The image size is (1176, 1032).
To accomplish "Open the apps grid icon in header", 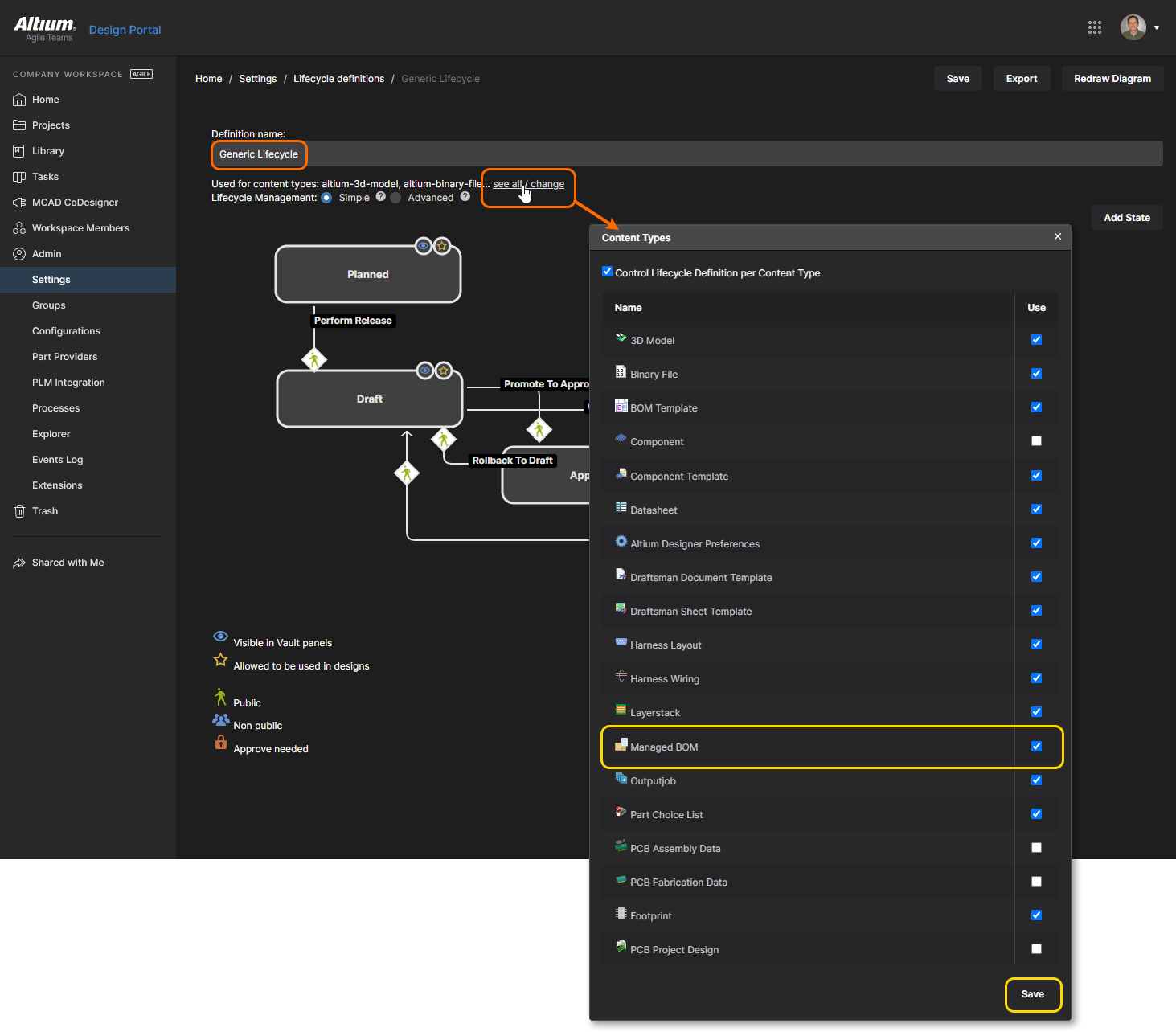I will click(1094, 27).
